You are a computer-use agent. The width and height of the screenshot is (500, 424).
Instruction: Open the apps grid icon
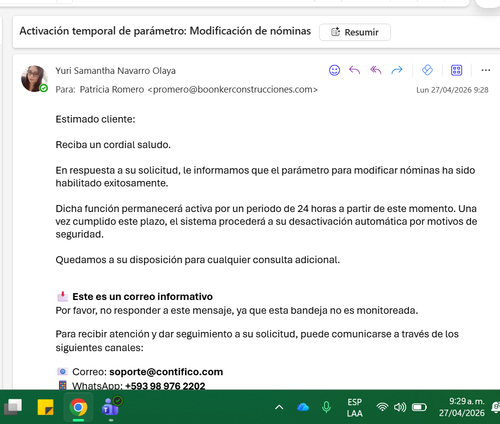click(x=456, y=70)
